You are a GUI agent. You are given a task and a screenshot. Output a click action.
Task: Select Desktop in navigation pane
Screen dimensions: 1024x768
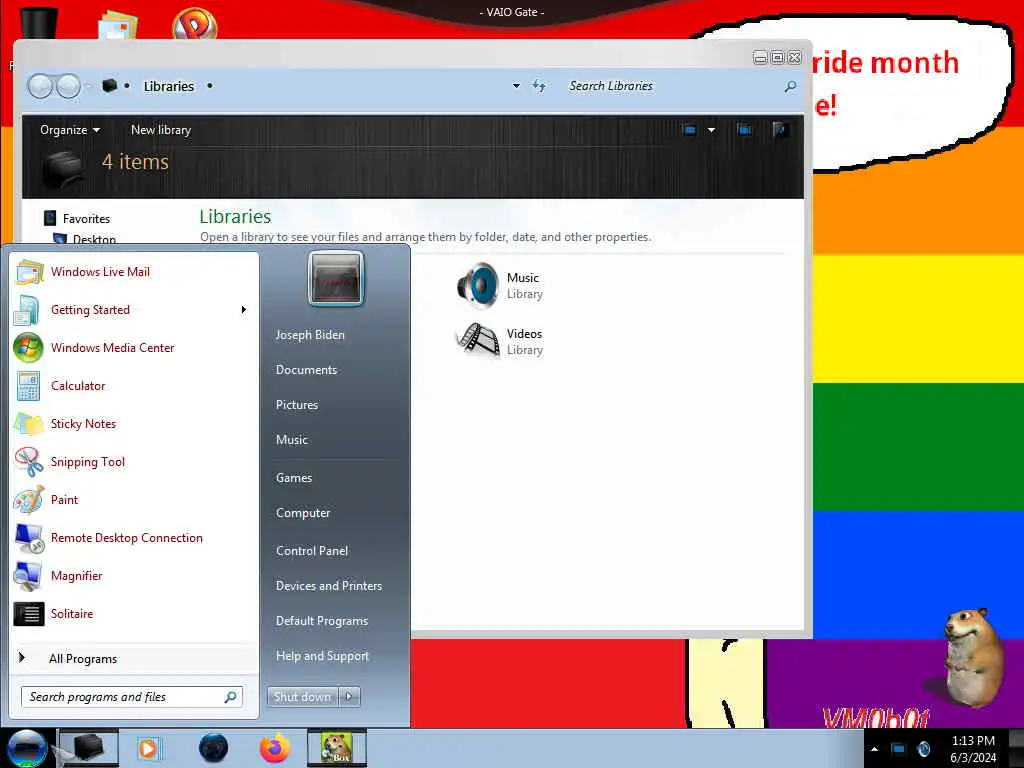(x=94, y=239)
